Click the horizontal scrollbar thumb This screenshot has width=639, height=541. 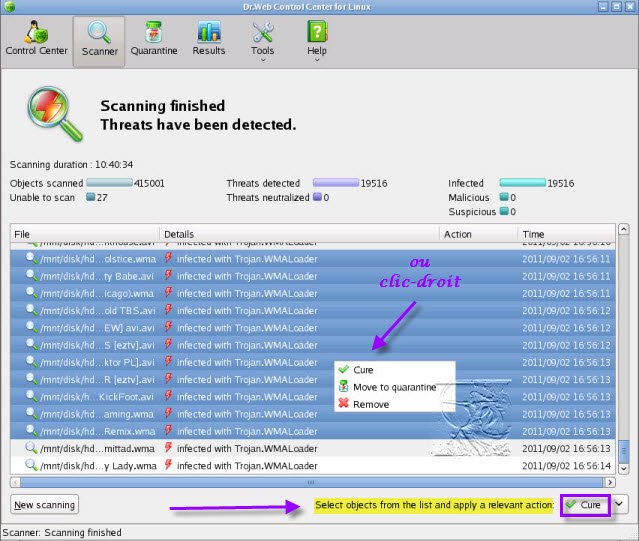click(312, 482)
